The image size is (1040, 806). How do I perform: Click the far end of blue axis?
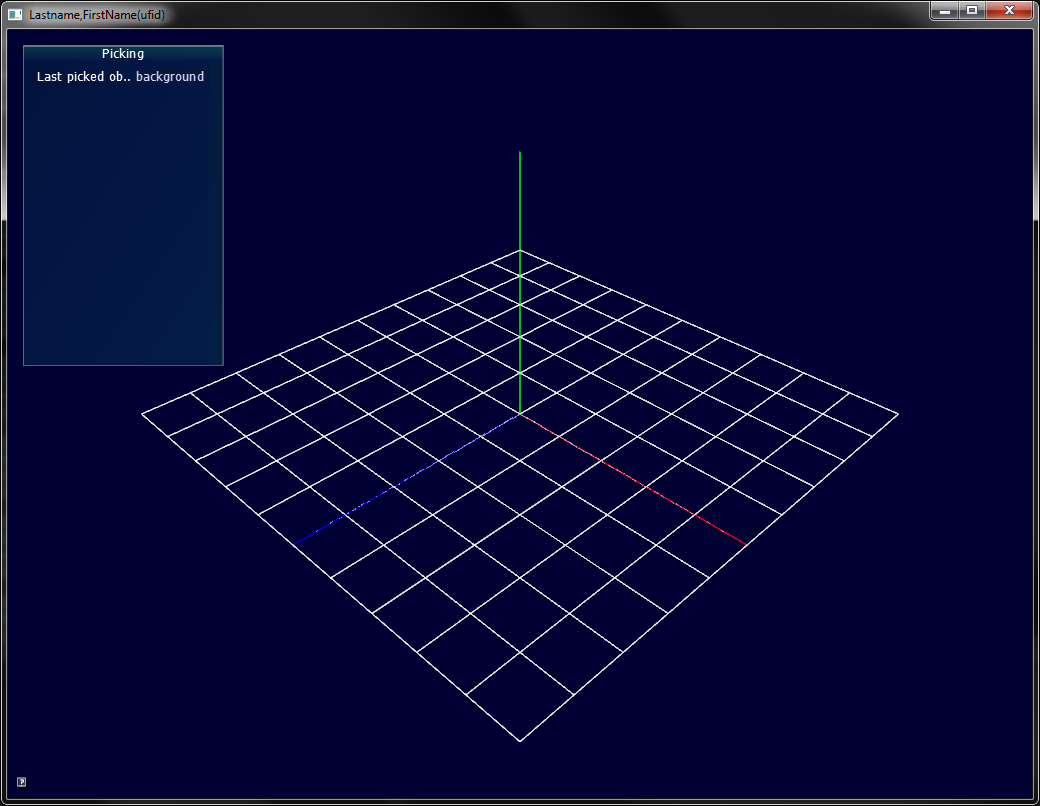(297, 542)
